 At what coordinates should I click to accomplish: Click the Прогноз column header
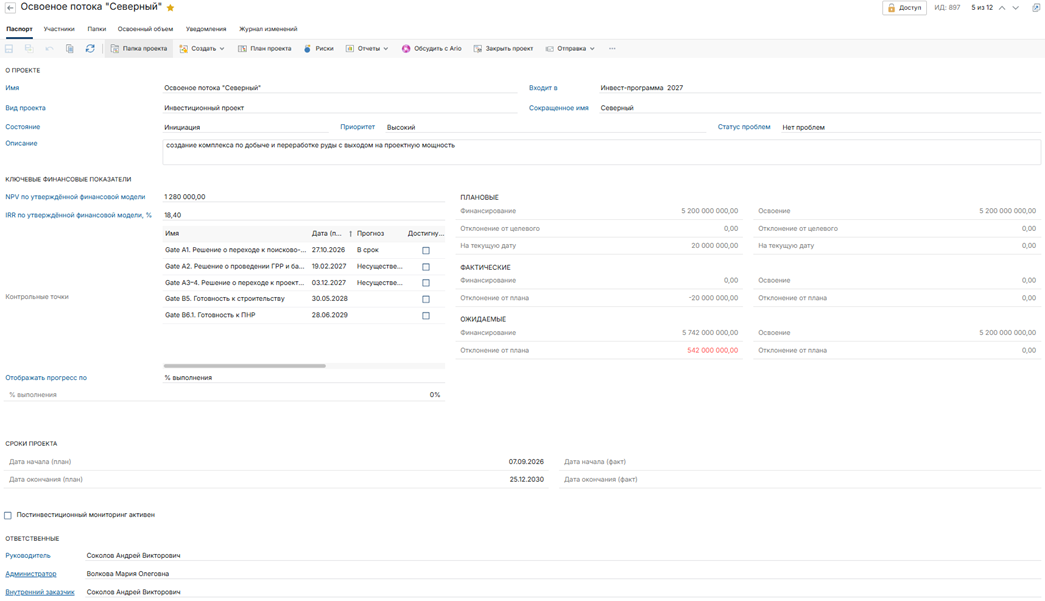(371, 234)
